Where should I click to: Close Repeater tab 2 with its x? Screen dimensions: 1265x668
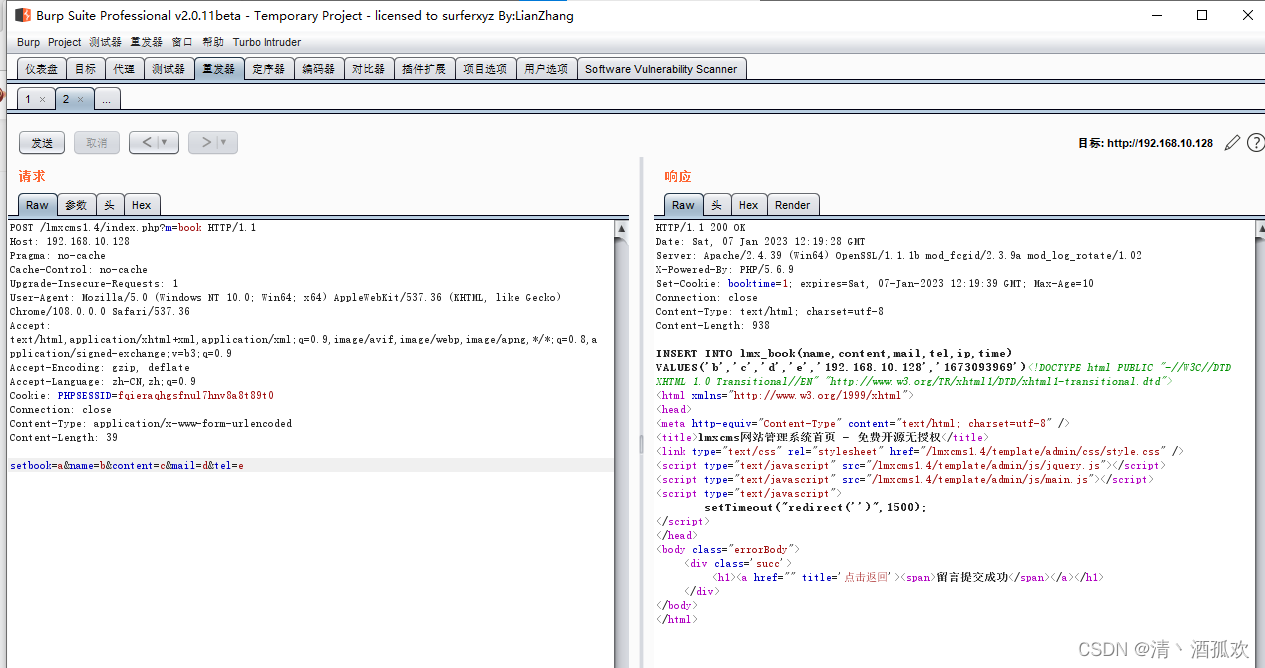click(80, 100)
